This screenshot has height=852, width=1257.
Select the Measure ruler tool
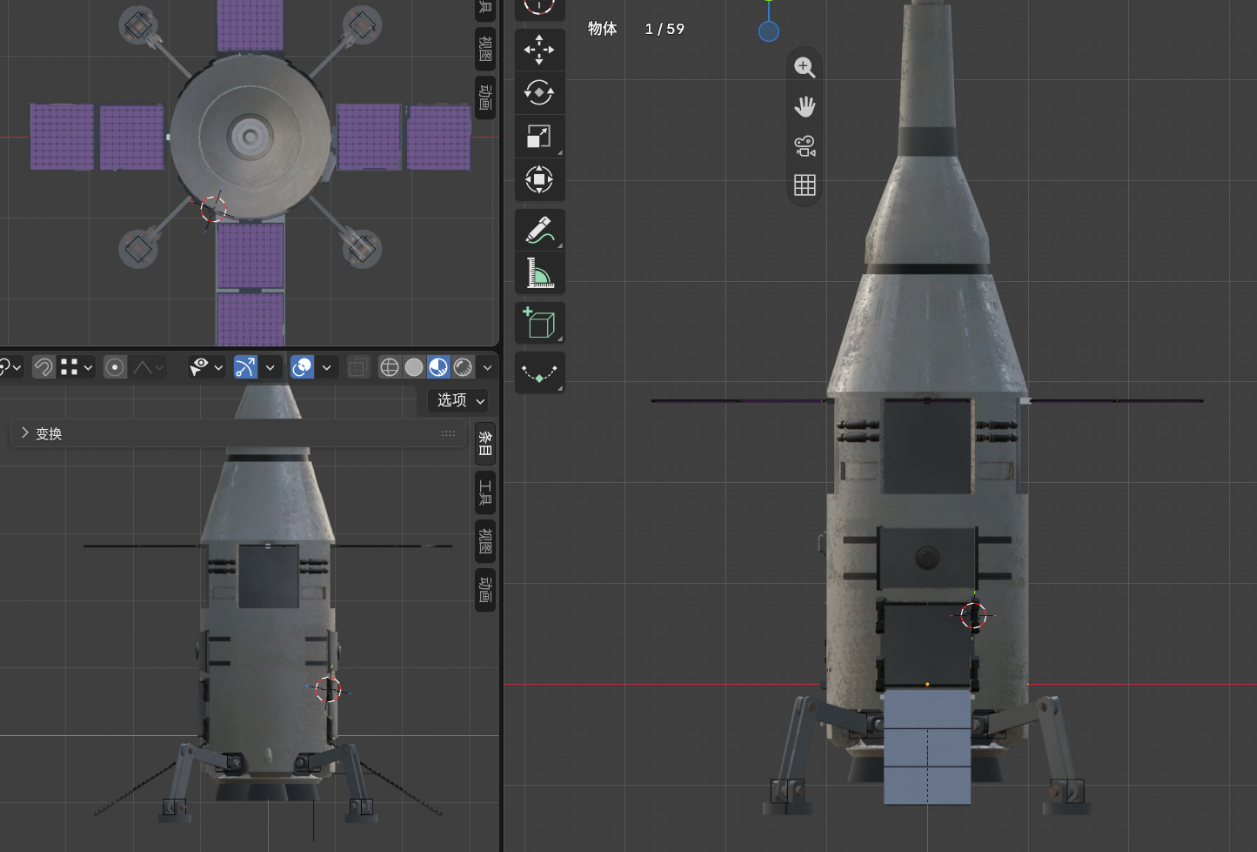[x=539, y=273]
